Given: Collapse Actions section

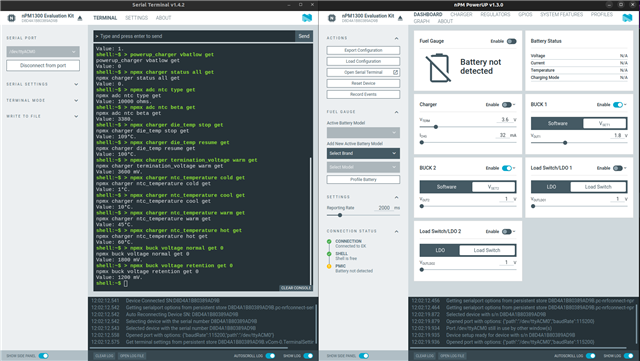Looking at the screenshot, I should click(396, 38).
